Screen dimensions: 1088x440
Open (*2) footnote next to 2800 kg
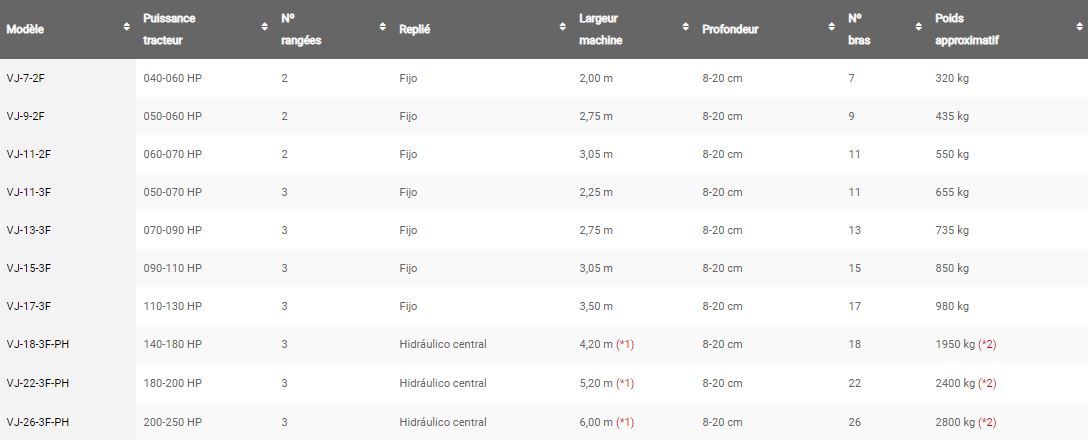[x=986, y=422]
